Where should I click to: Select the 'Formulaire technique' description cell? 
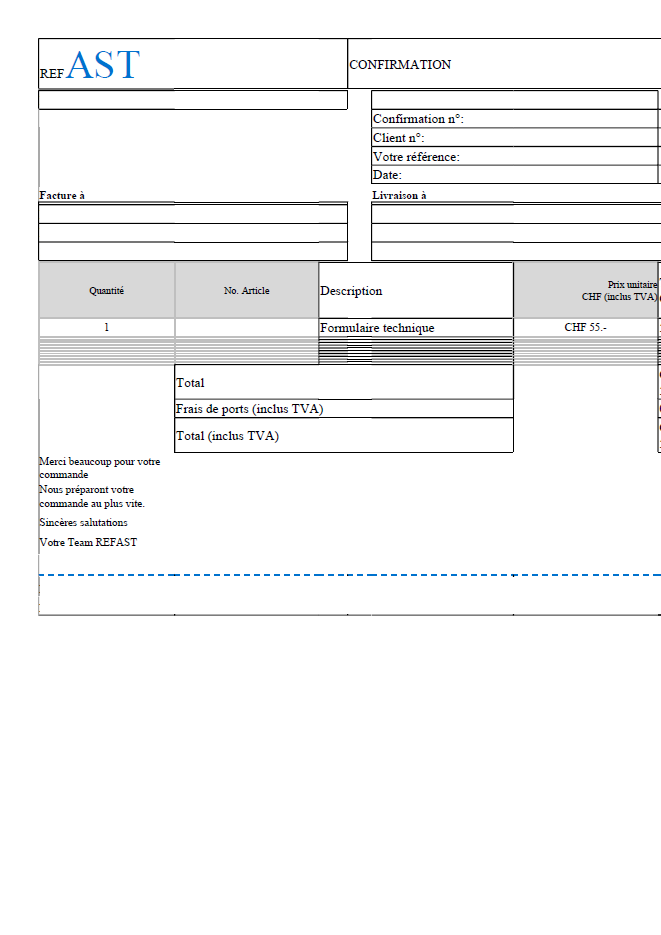pos(416,327)
